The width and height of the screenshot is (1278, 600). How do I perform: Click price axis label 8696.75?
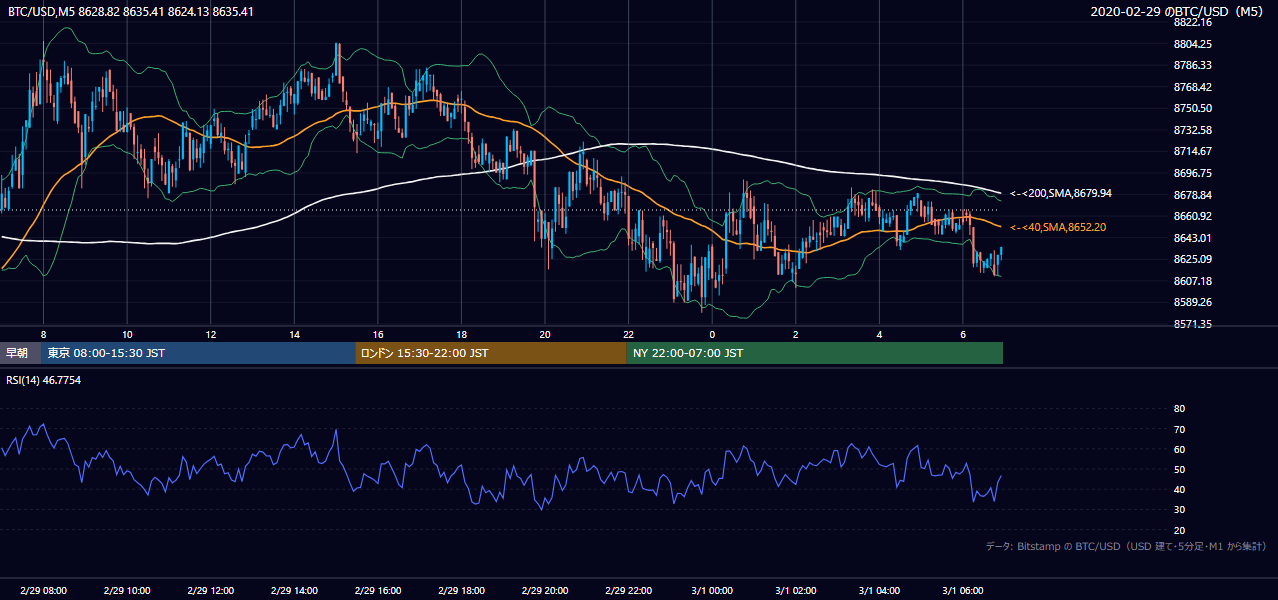[x=1193, y=173]
